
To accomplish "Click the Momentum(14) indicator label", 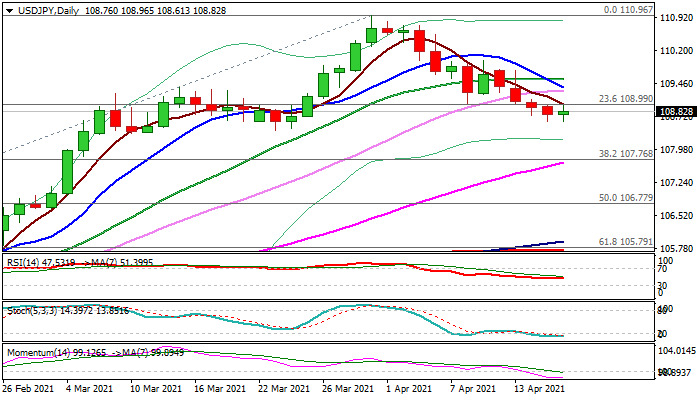I will point(34,353).
